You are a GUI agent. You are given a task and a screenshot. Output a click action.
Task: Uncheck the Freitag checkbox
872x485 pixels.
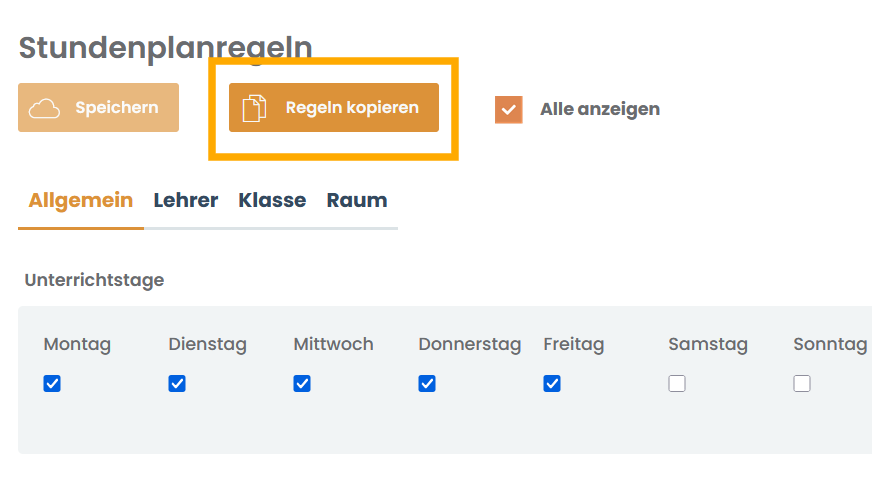[x=552, y=383]
